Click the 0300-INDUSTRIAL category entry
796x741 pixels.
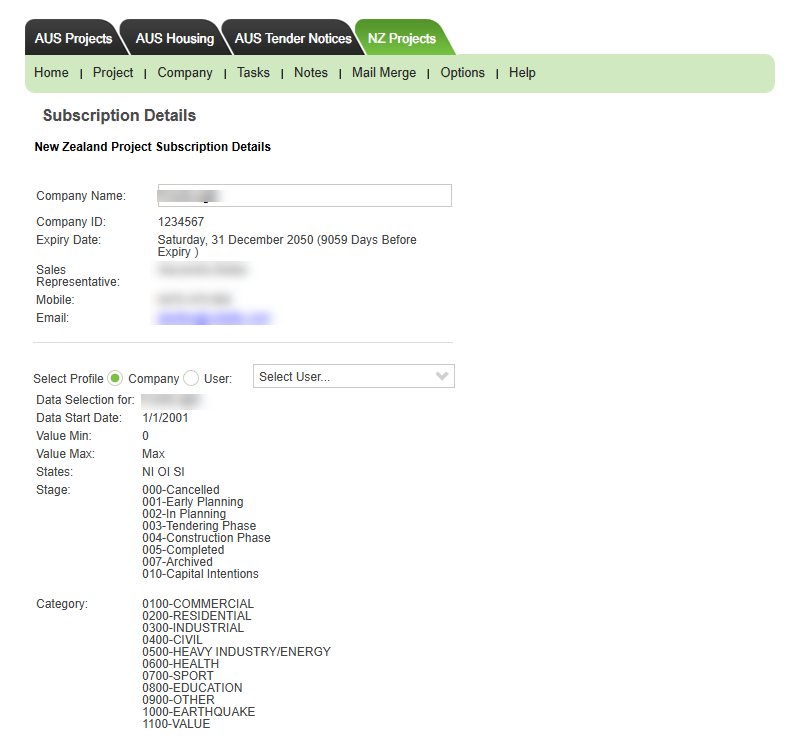coord(193,628)
